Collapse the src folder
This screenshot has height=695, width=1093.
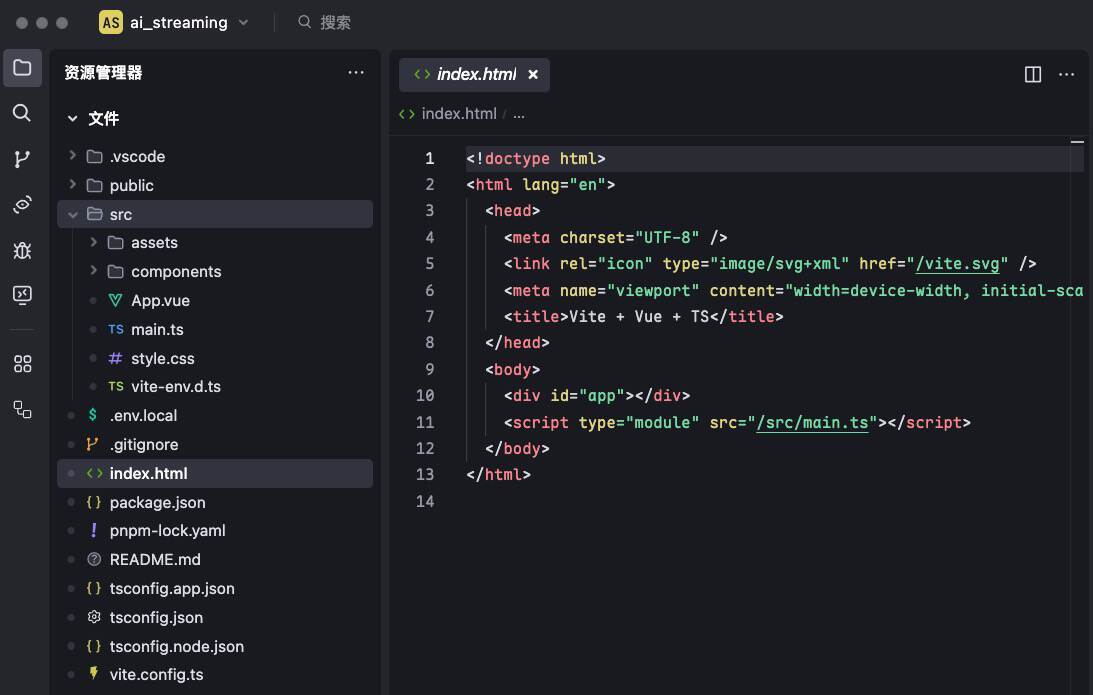72,214
